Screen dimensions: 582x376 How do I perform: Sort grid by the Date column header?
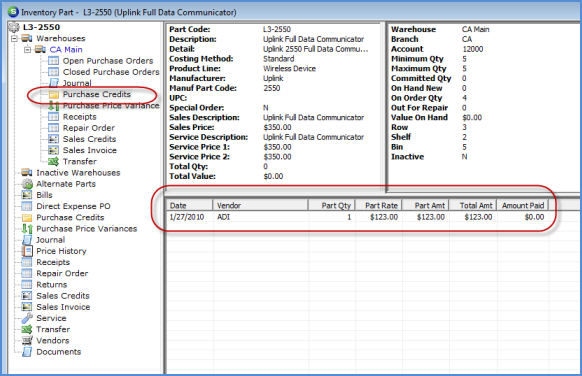[190, 205]
